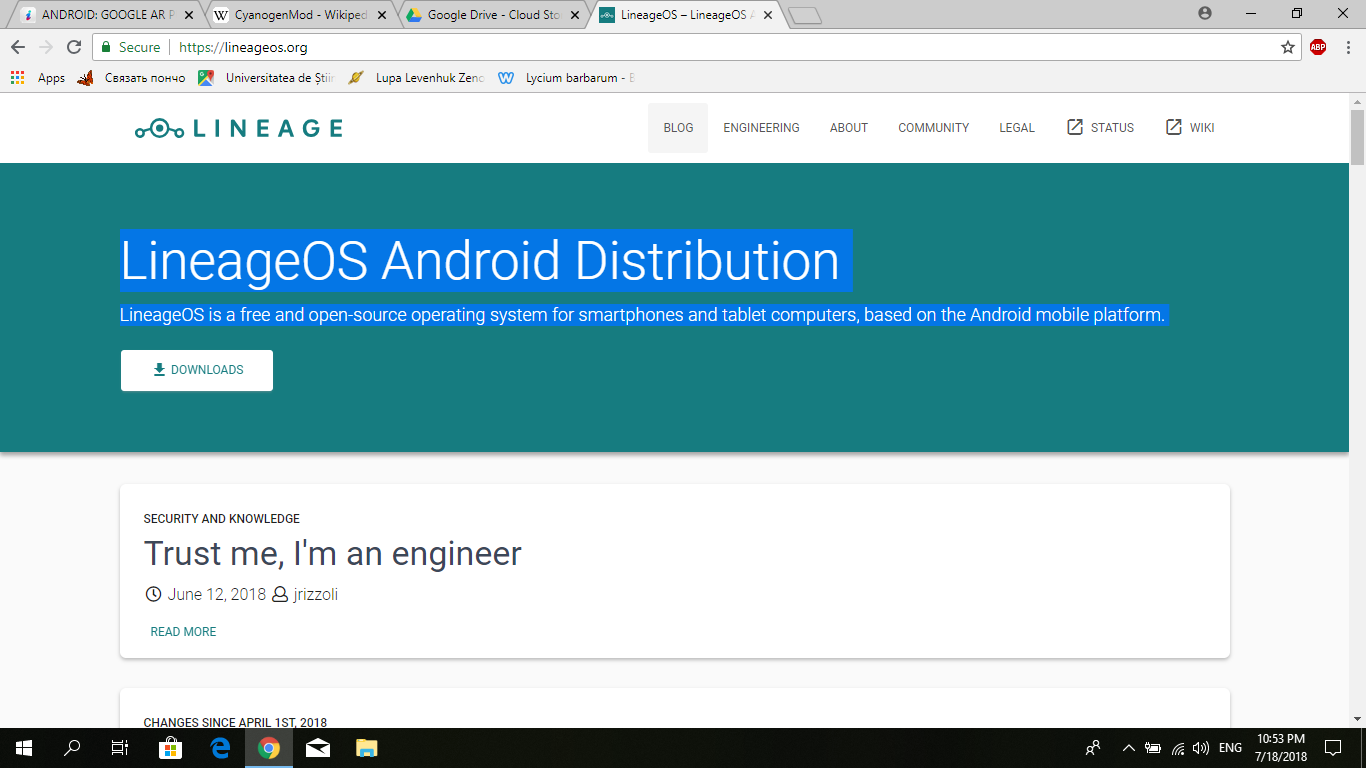
Task: Open the Apps shortcut in bookmarks bar
Action: (x=38, y=78)
